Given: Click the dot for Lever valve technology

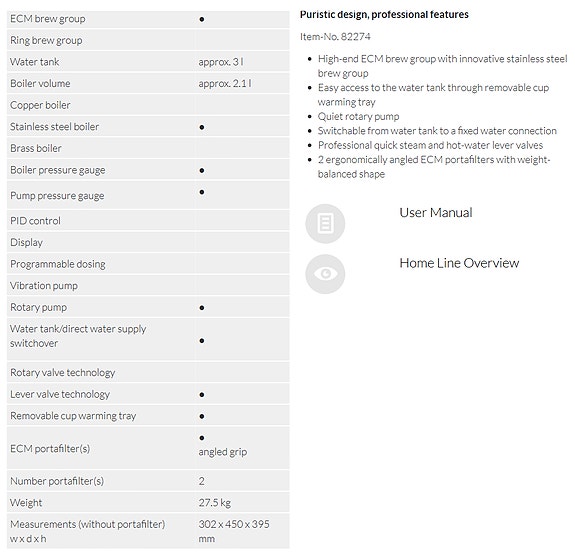Looking at the screenshot, I should [x=202, y=395].
